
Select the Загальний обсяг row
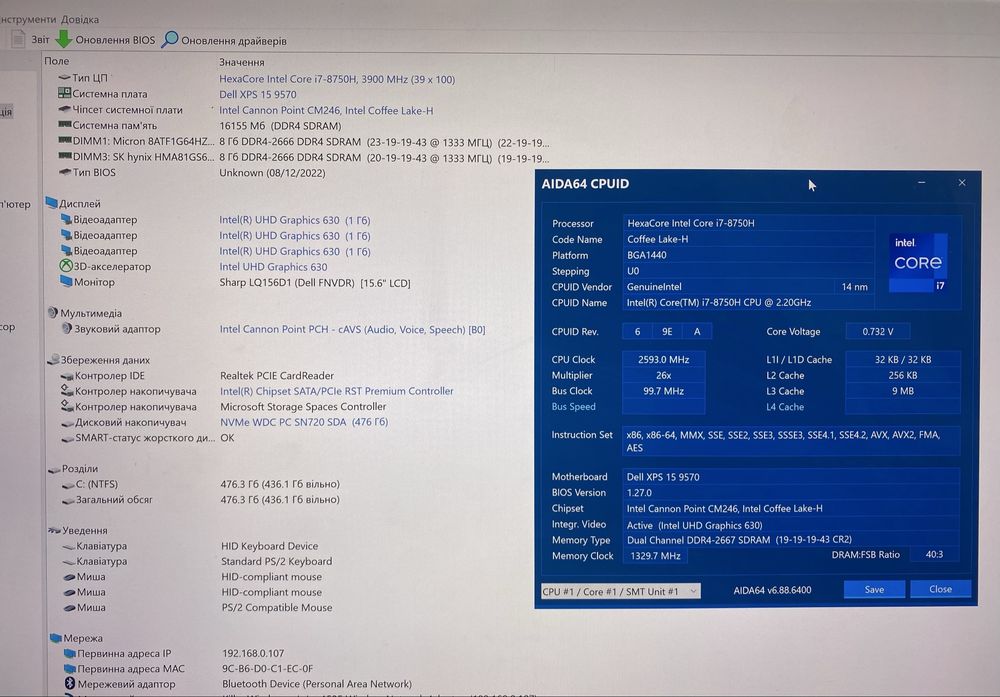201,499
